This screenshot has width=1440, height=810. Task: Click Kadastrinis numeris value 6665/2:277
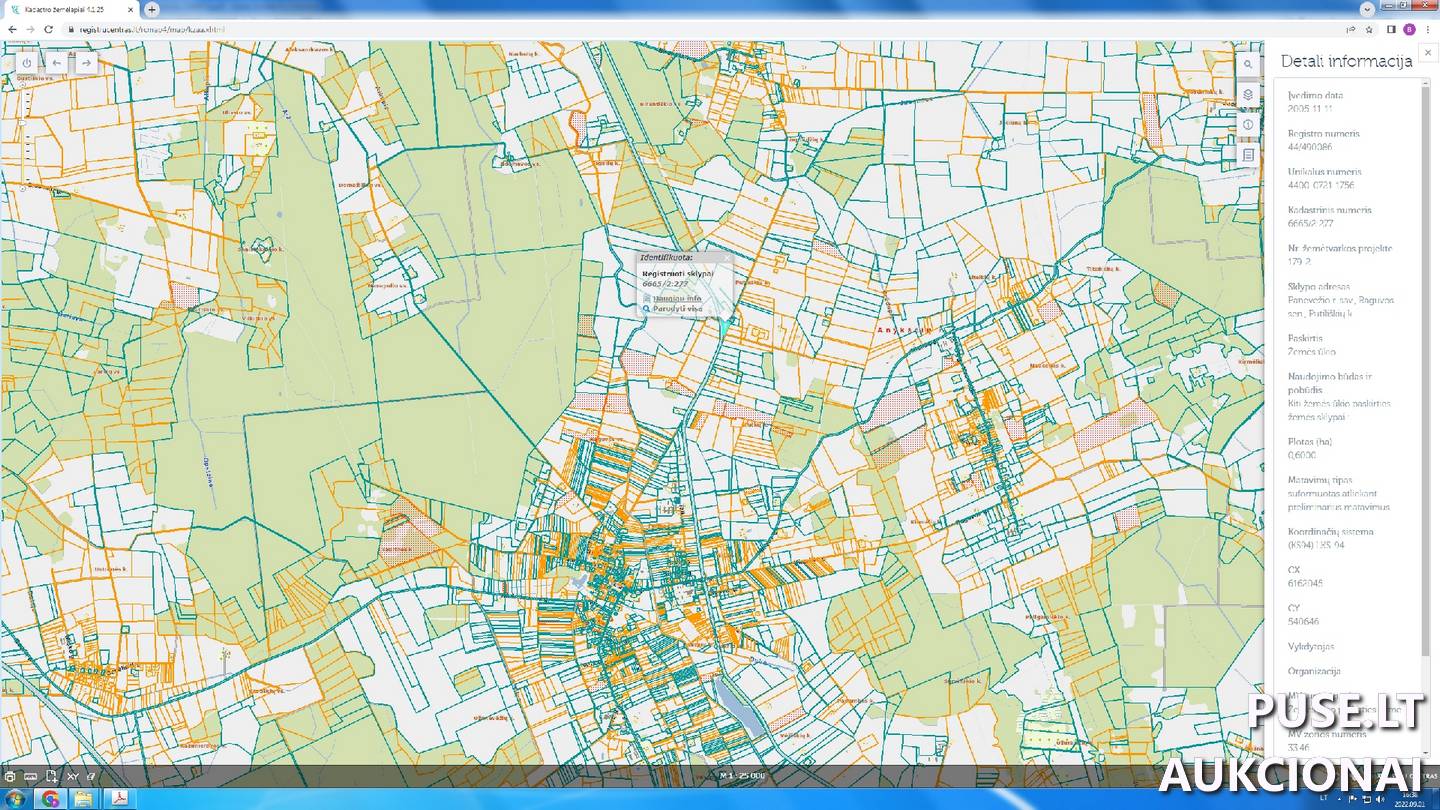[1311, 223]
